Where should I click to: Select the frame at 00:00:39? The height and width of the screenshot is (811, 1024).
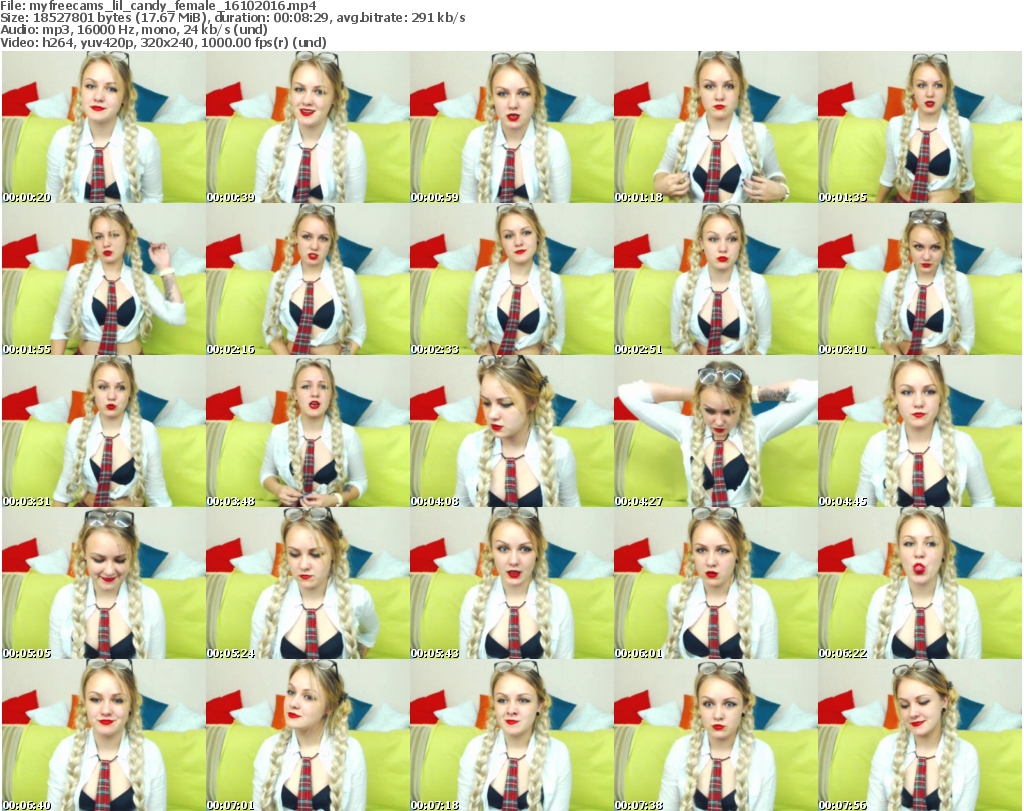[307, 127]
